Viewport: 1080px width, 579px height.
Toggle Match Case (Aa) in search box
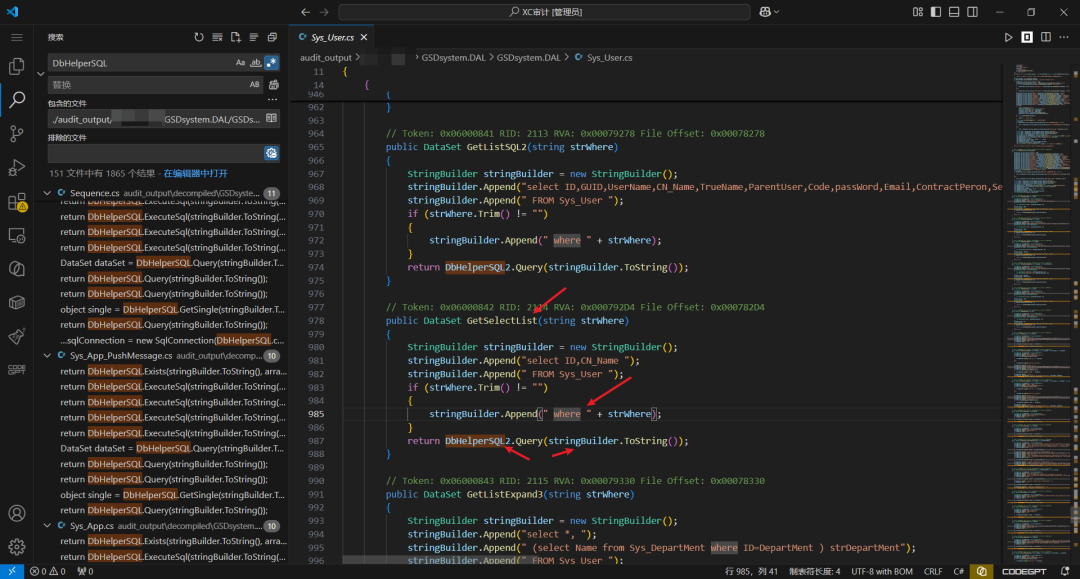click(x=240, y=63)
